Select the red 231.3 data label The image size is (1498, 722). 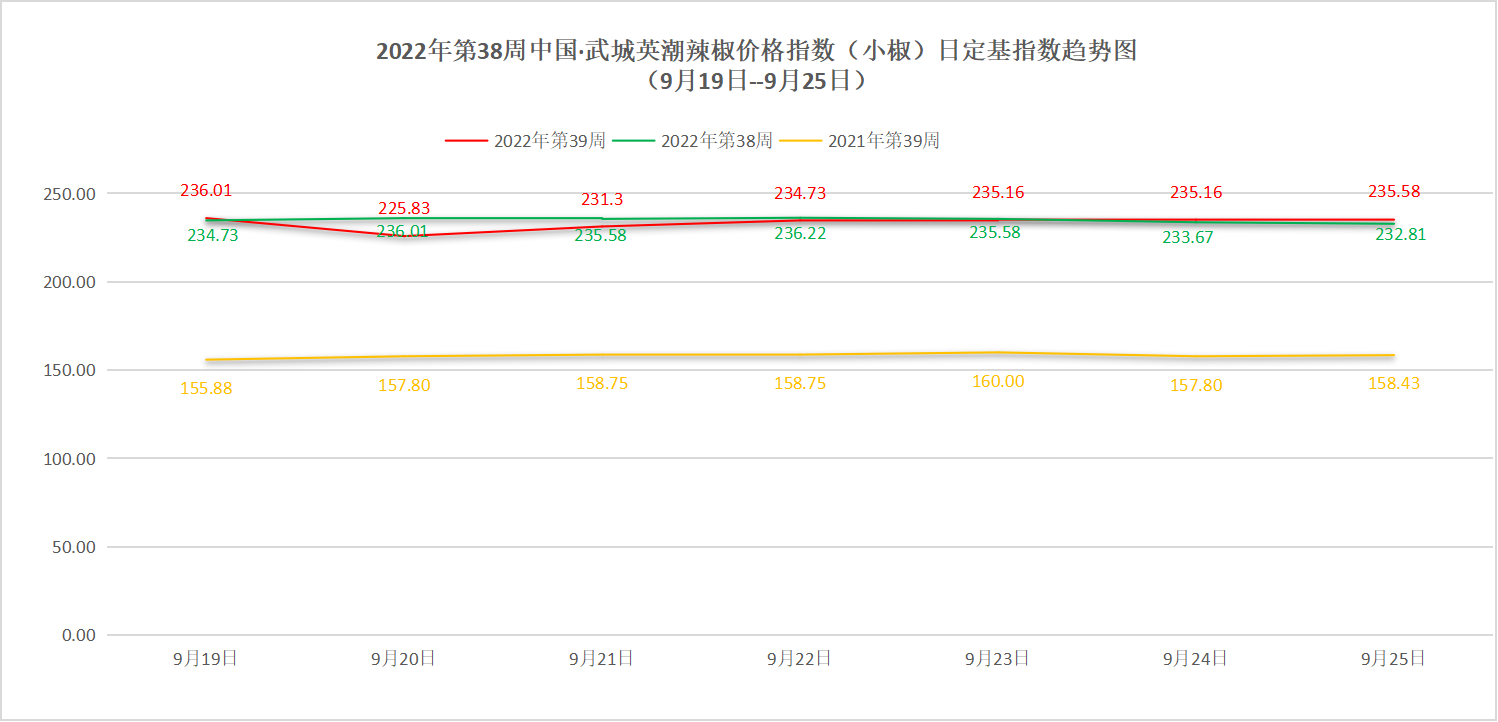(602, 200)
